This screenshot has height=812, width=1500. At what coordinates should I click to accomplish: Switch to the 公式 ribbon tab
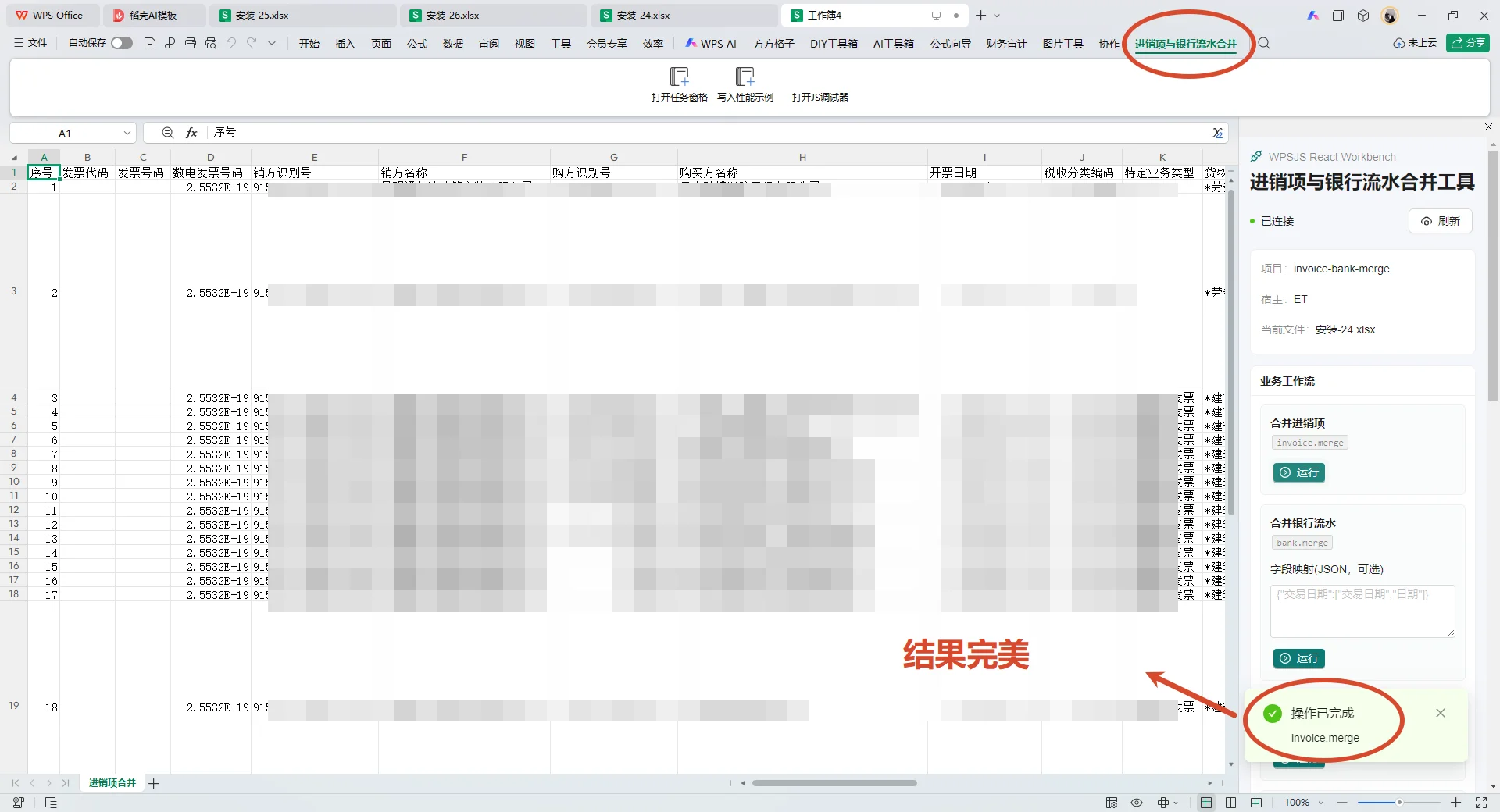tap(416, 44)
